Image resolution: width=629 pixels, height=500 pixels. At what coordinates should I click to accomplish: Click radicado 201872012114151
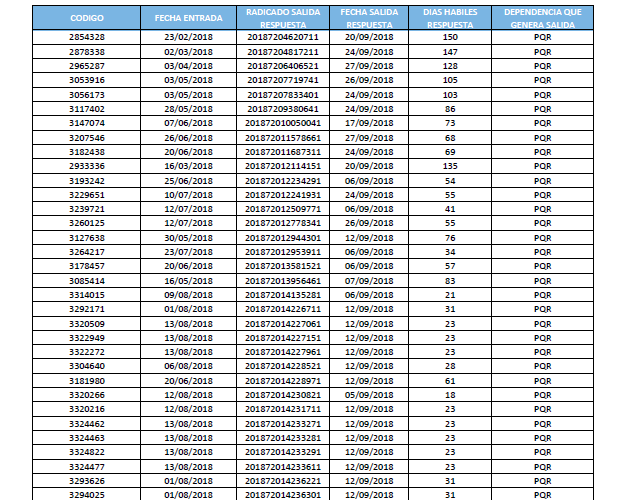click(x=283, y=166)
